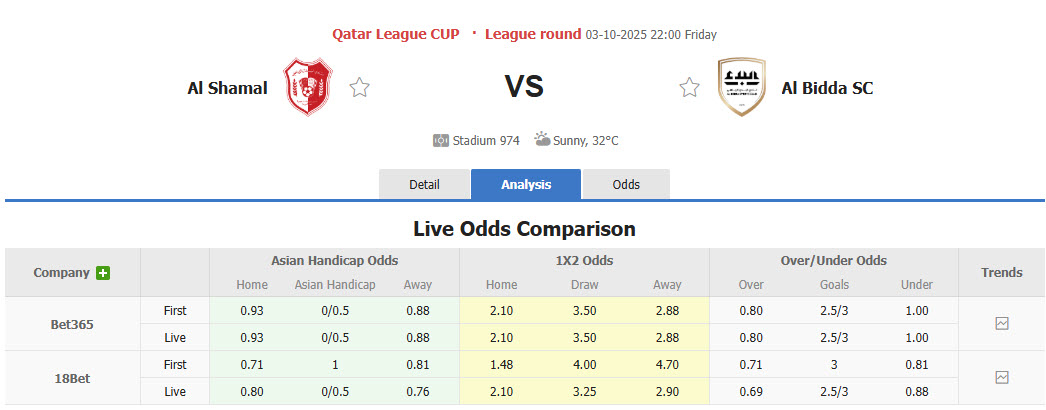Click the Trends column header
1046x410 pixels.
click(x=1002, y=272)
